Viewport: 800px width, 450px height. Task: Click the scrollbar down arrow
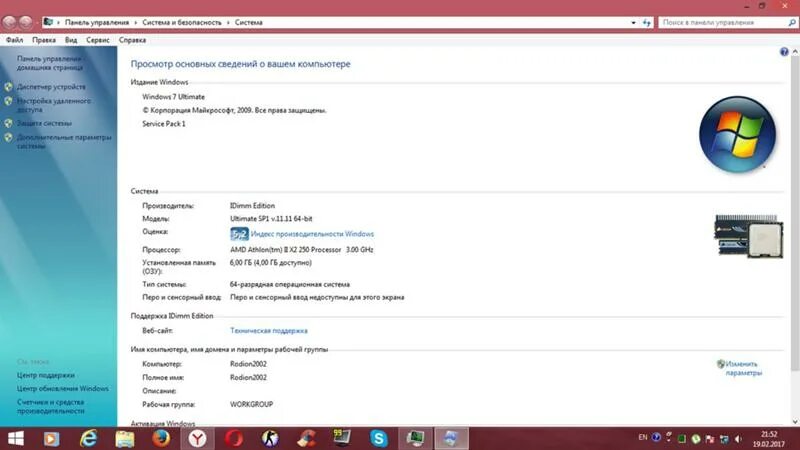tap(795, 421)
